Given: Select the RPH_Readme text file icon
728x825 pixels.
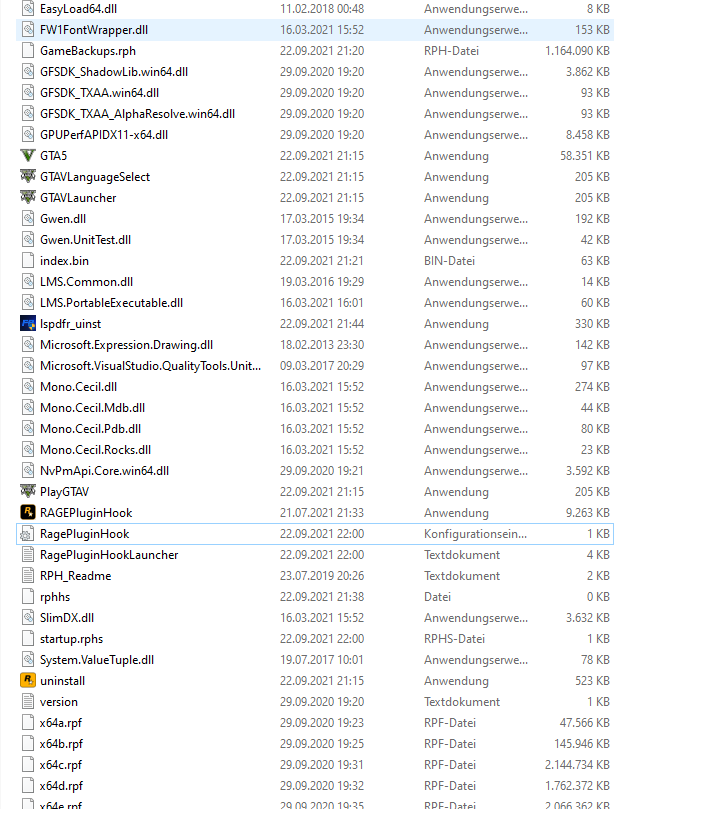Looking at the screenshot, I should point(28,576).
